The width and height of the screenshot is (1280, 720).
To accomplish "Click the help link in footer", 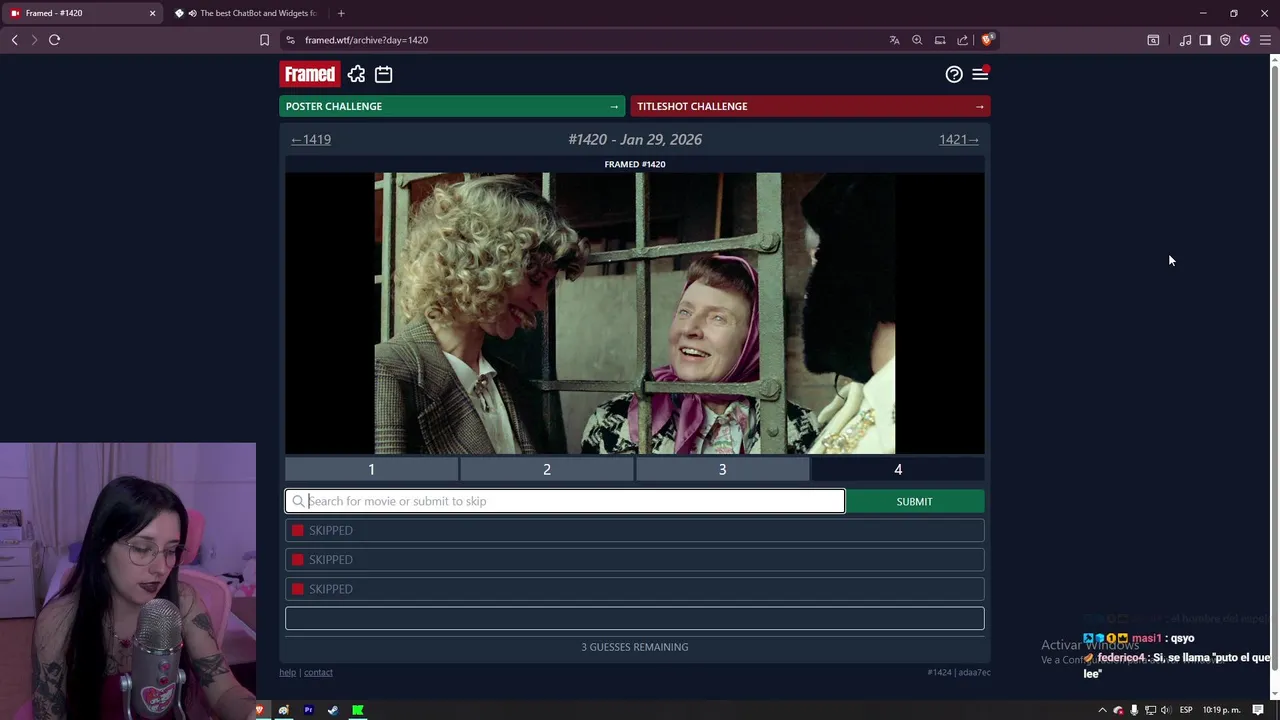I will (287, 672).
